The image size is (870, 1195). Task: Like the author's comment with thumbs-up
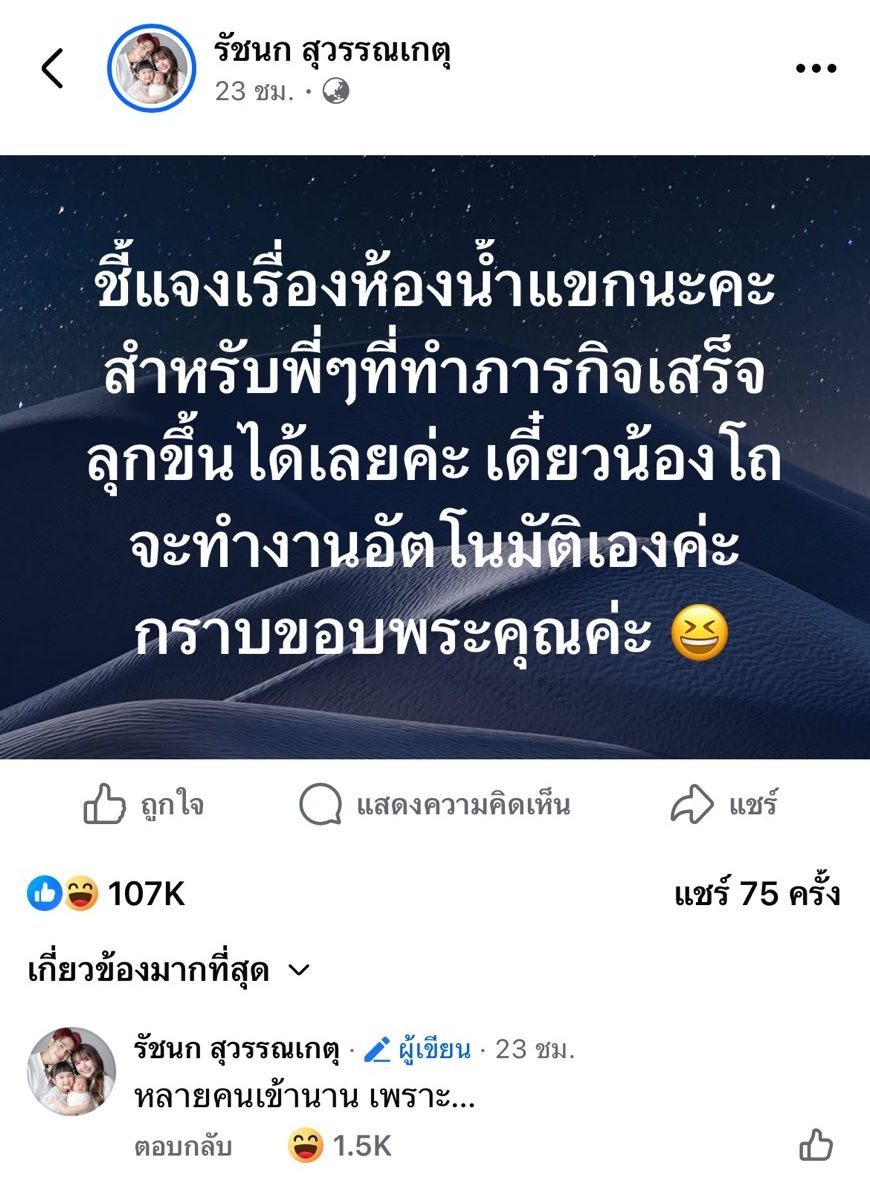(x=816, y=1145)
